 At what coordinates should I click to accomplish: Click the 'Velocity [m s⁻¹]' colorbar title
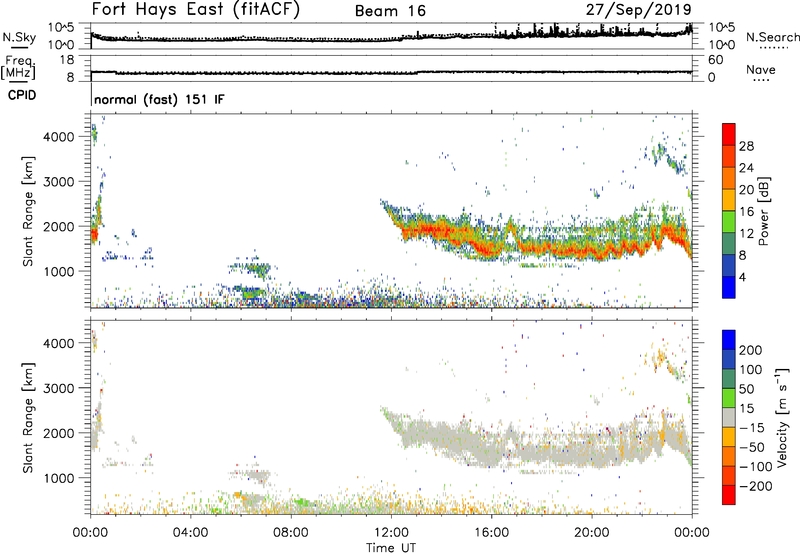[x=782, y=417]
